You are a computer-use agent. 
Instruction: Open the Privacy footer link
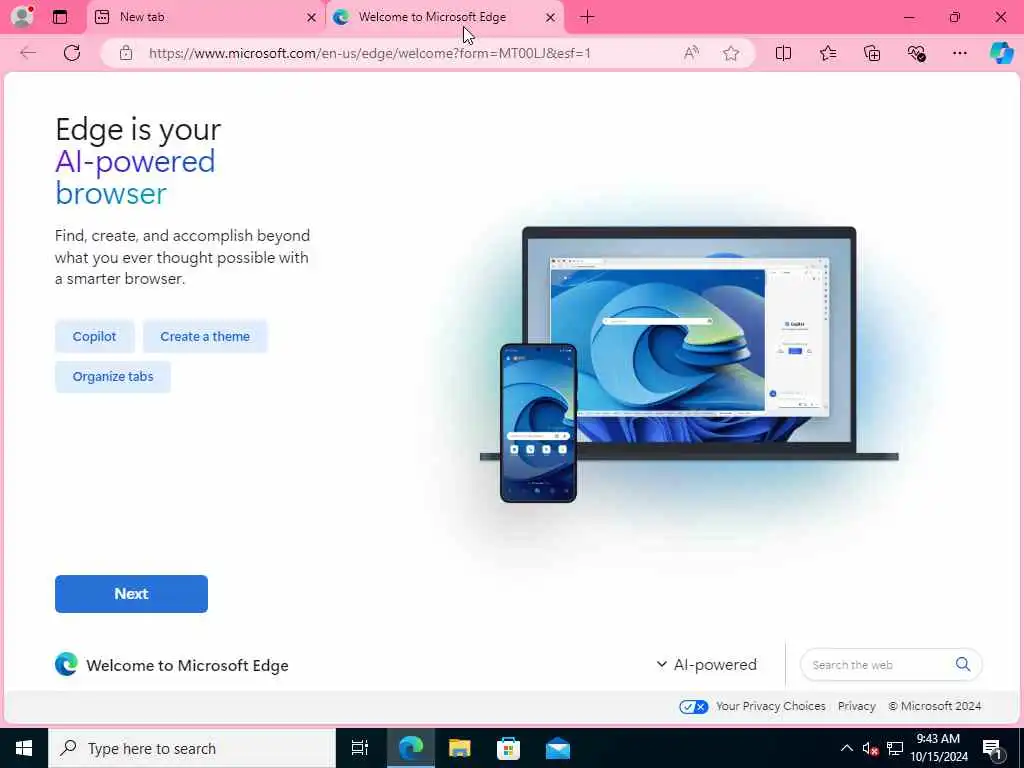pyautogui.click(x=856, y=706)
